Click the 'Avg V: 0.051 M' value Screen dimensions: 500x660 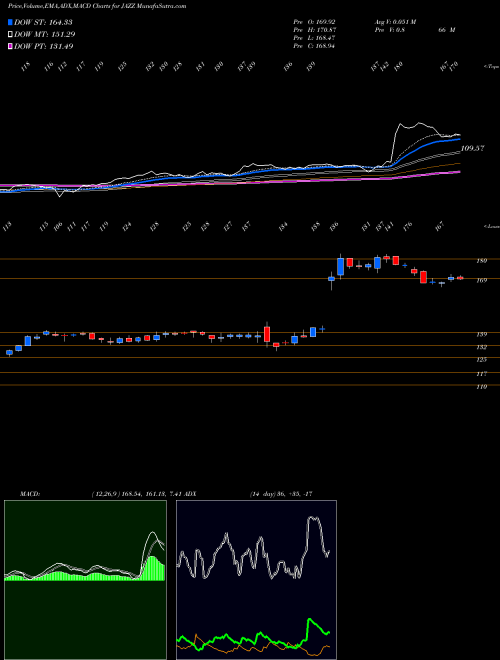point(394,21)
